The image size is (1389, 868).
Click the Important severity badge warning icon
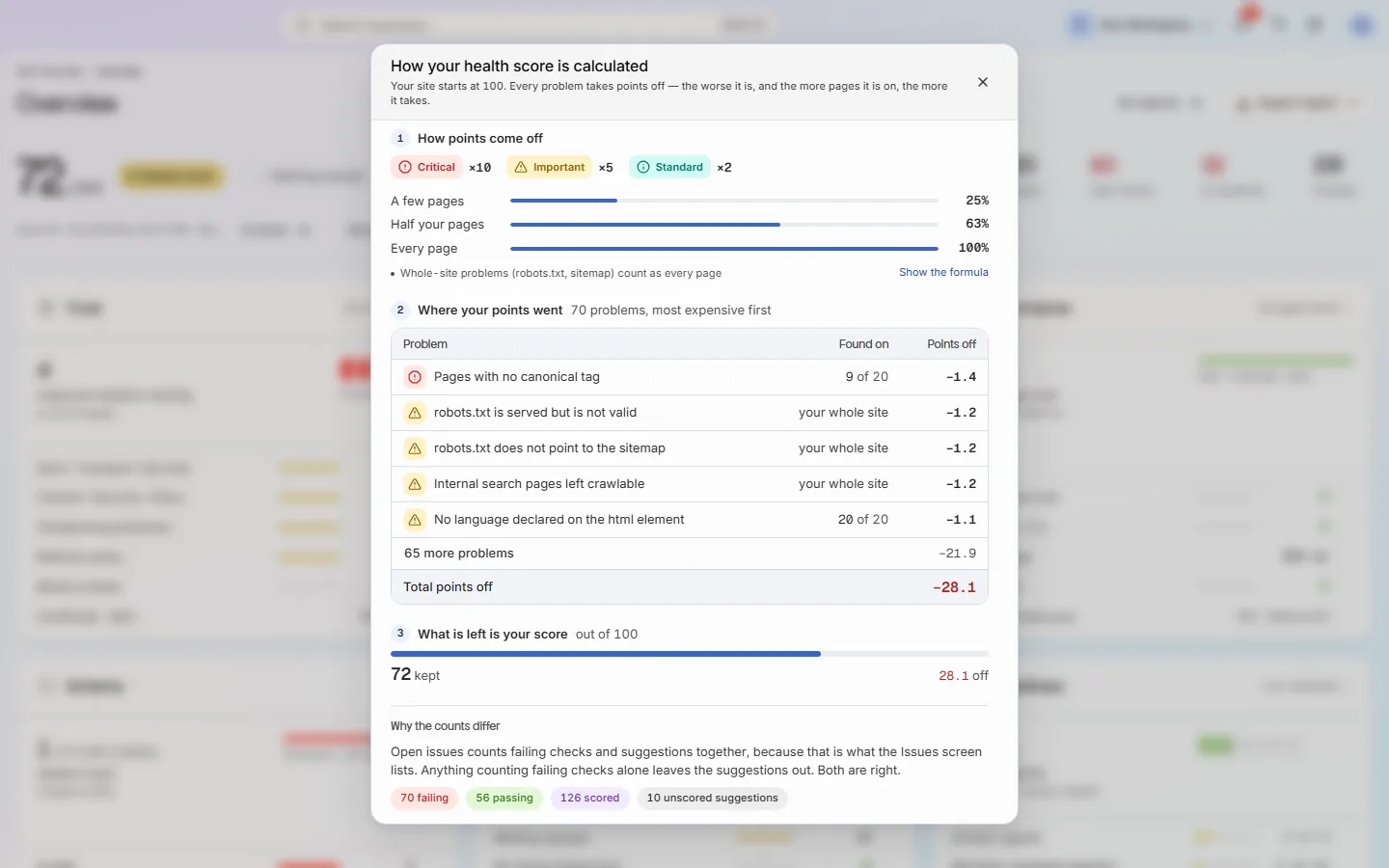coord(521,167)
